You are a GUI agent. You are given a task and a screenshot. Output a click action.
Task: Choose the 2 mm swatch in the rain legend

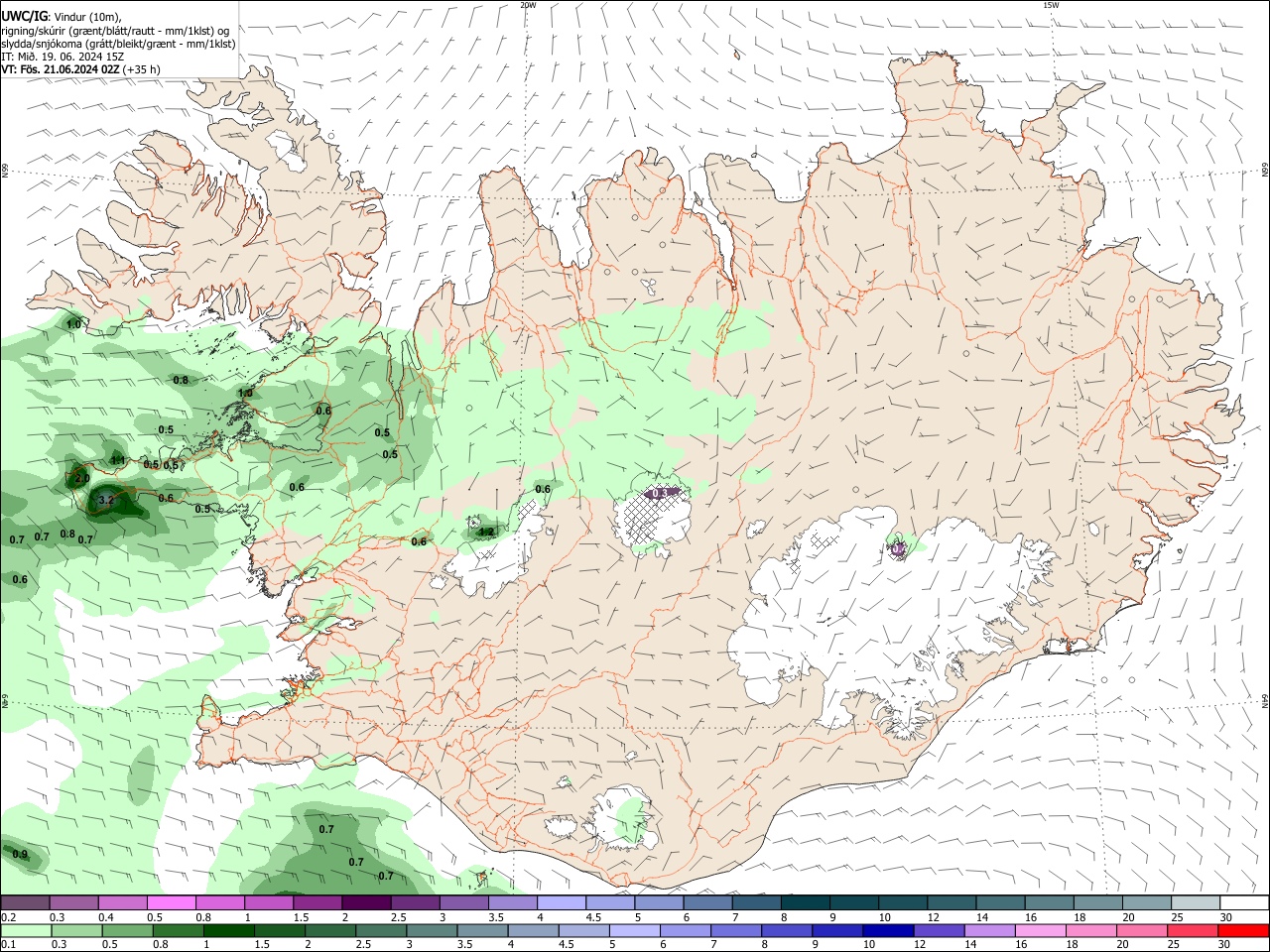331,930
